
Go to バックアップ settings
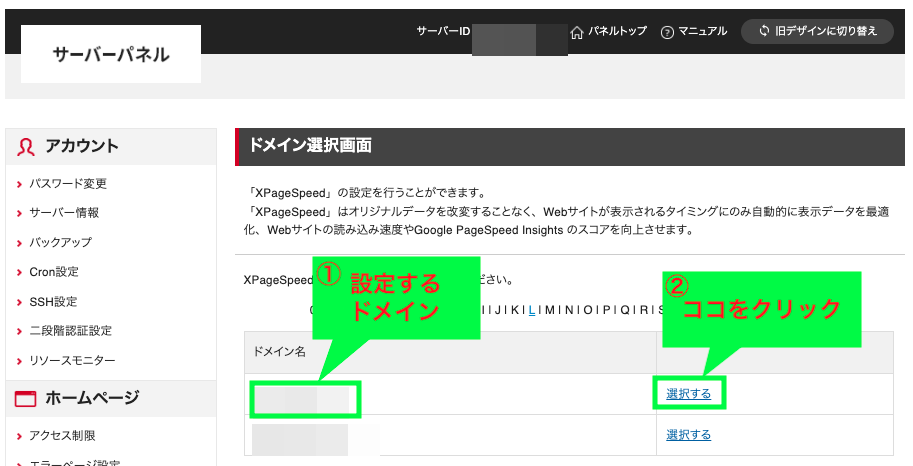point(60,243)
